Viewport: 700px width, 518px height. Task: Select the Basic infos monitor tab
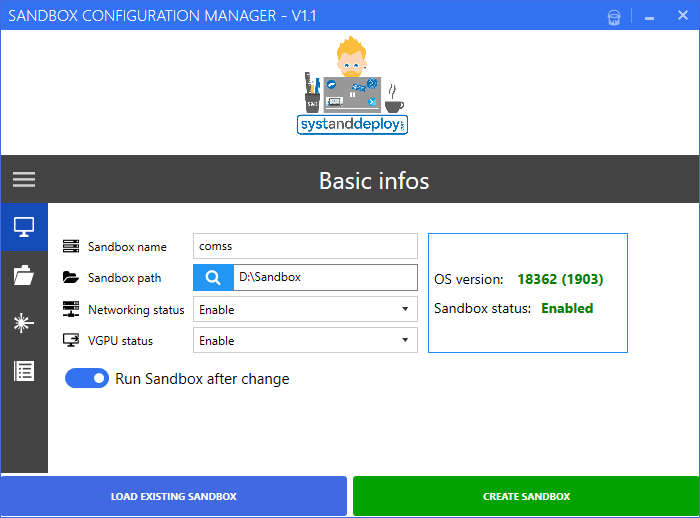pos(24,227)
